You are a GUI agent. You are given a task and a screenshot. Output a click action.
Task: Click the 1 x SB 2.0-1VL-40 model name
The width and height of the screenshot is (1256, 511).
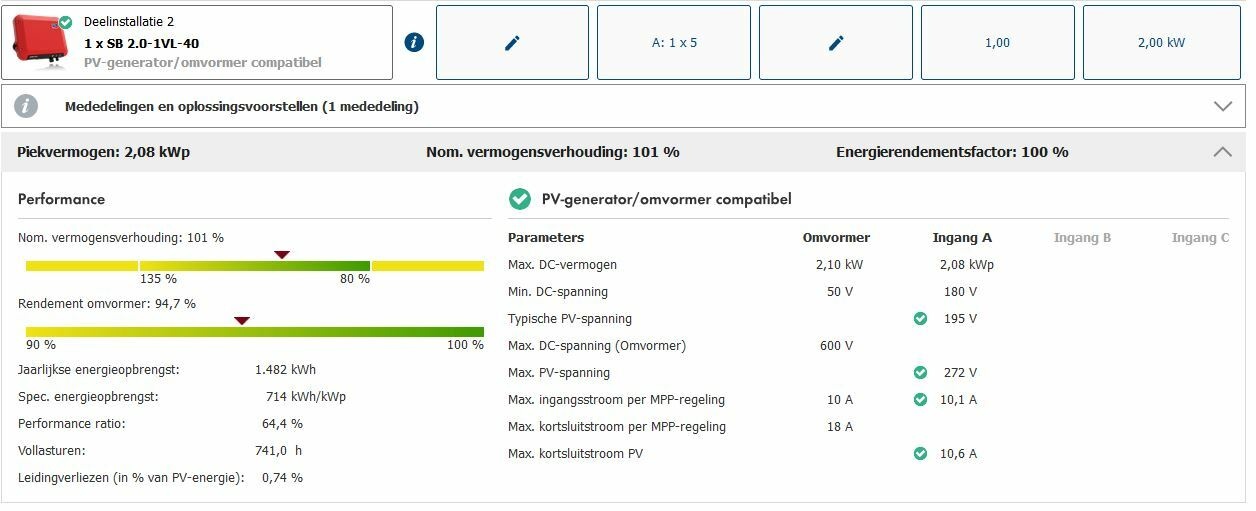tap(141, 43)
